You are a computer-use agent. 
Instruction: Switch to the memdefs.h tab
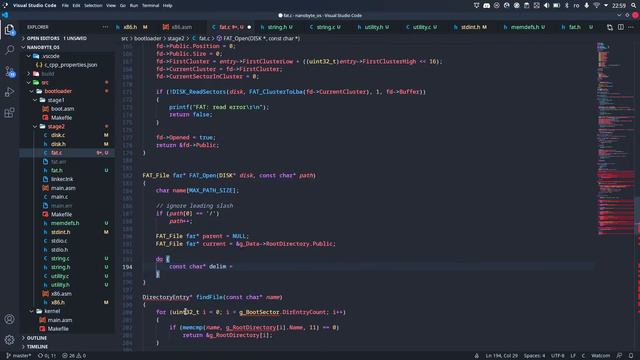click(524, 27)
